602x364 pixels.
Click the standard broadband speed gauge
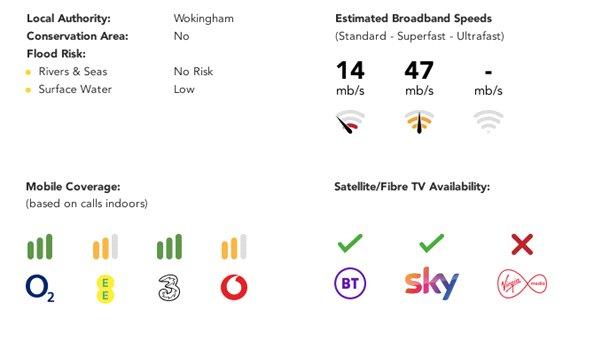pyautogui.click(x=350, y=122)
